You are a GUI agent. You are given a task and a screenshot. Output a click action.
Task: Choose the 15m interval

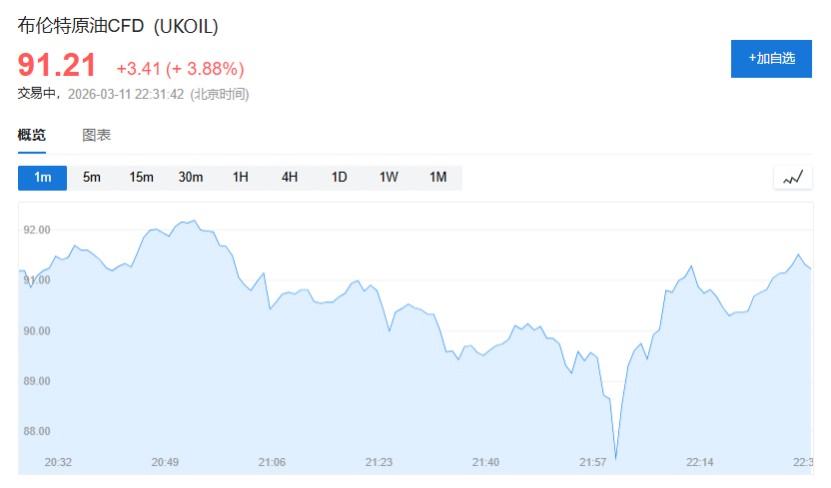tap(141, 178)
